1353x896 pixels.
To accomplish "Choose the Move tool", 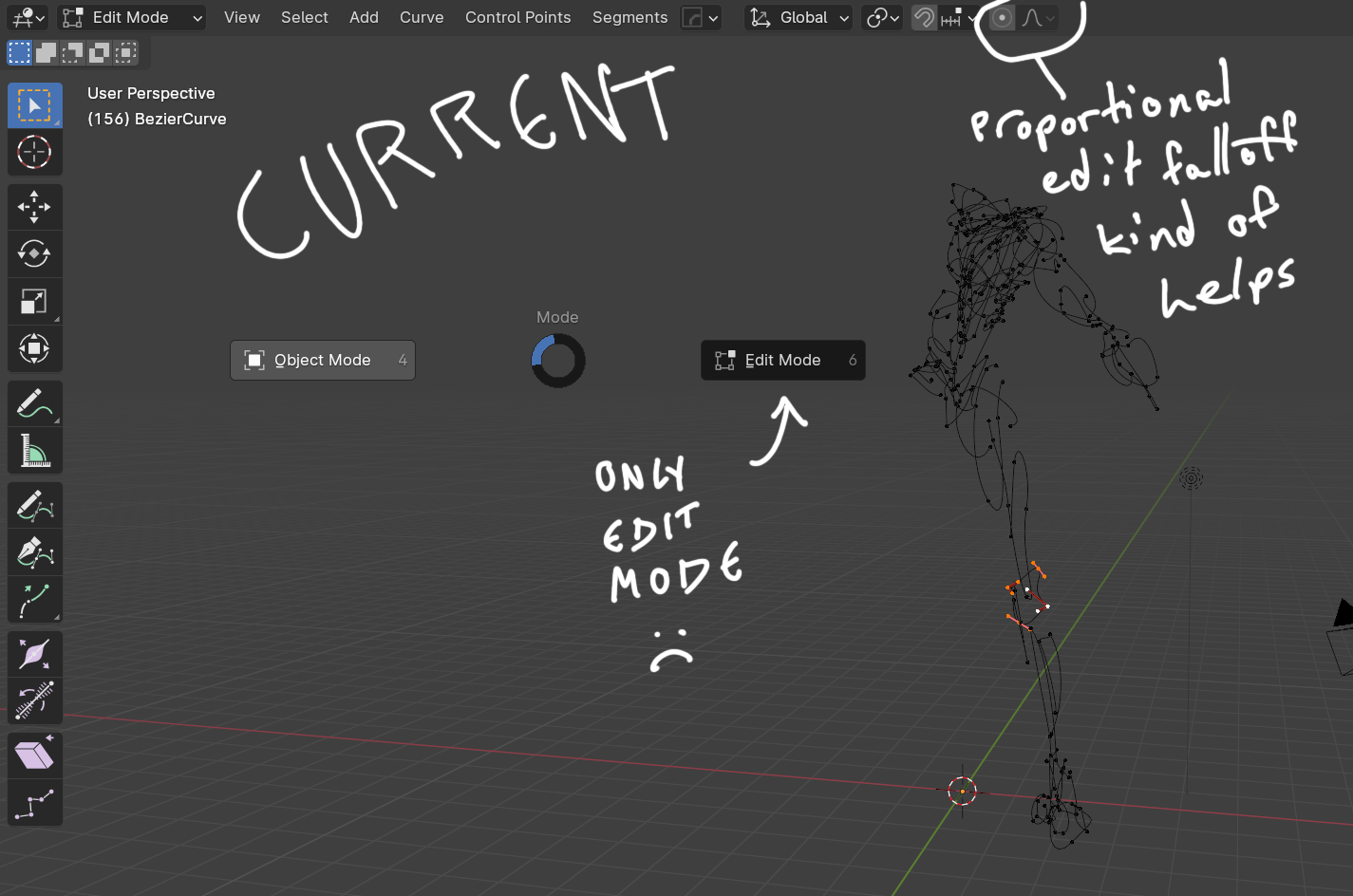I will click(x=35, y=207).
